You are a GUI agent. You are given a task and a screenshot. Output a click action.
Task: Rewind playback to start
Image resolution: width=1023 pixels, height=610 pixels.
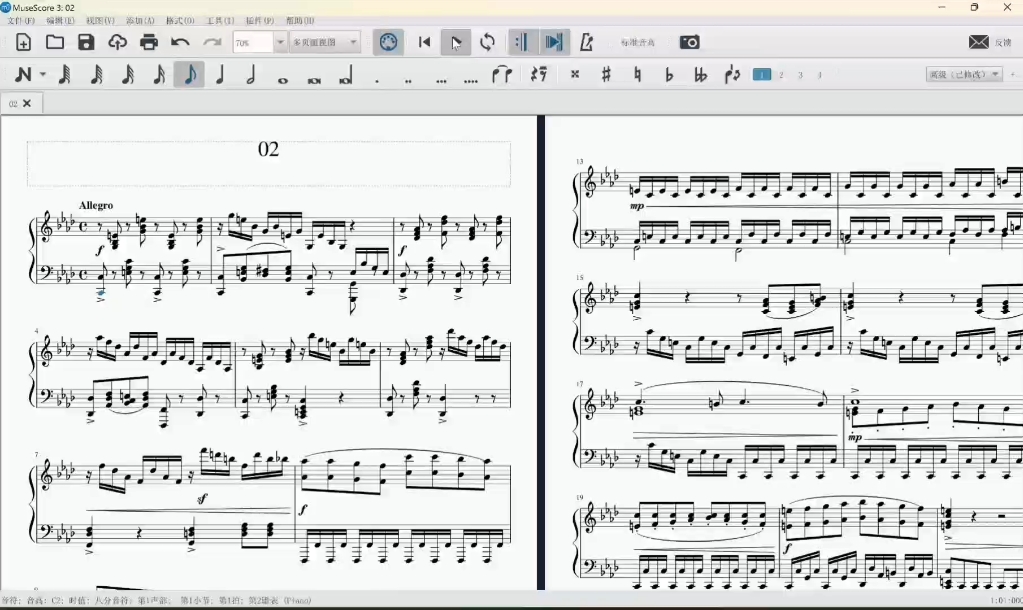pos(425,42)
